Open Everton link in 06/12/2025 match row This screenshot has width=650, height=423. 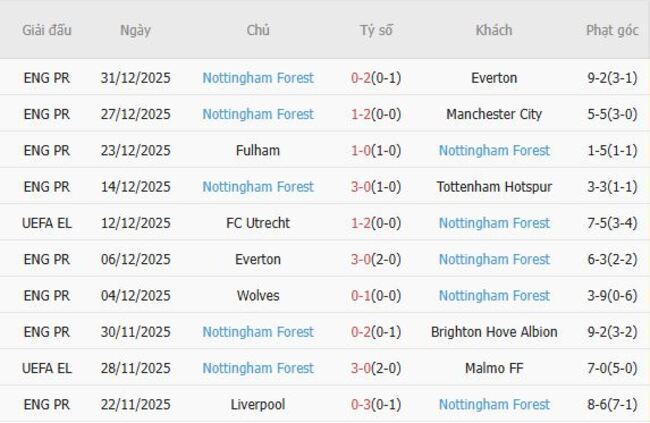click(x=258, y=260)
